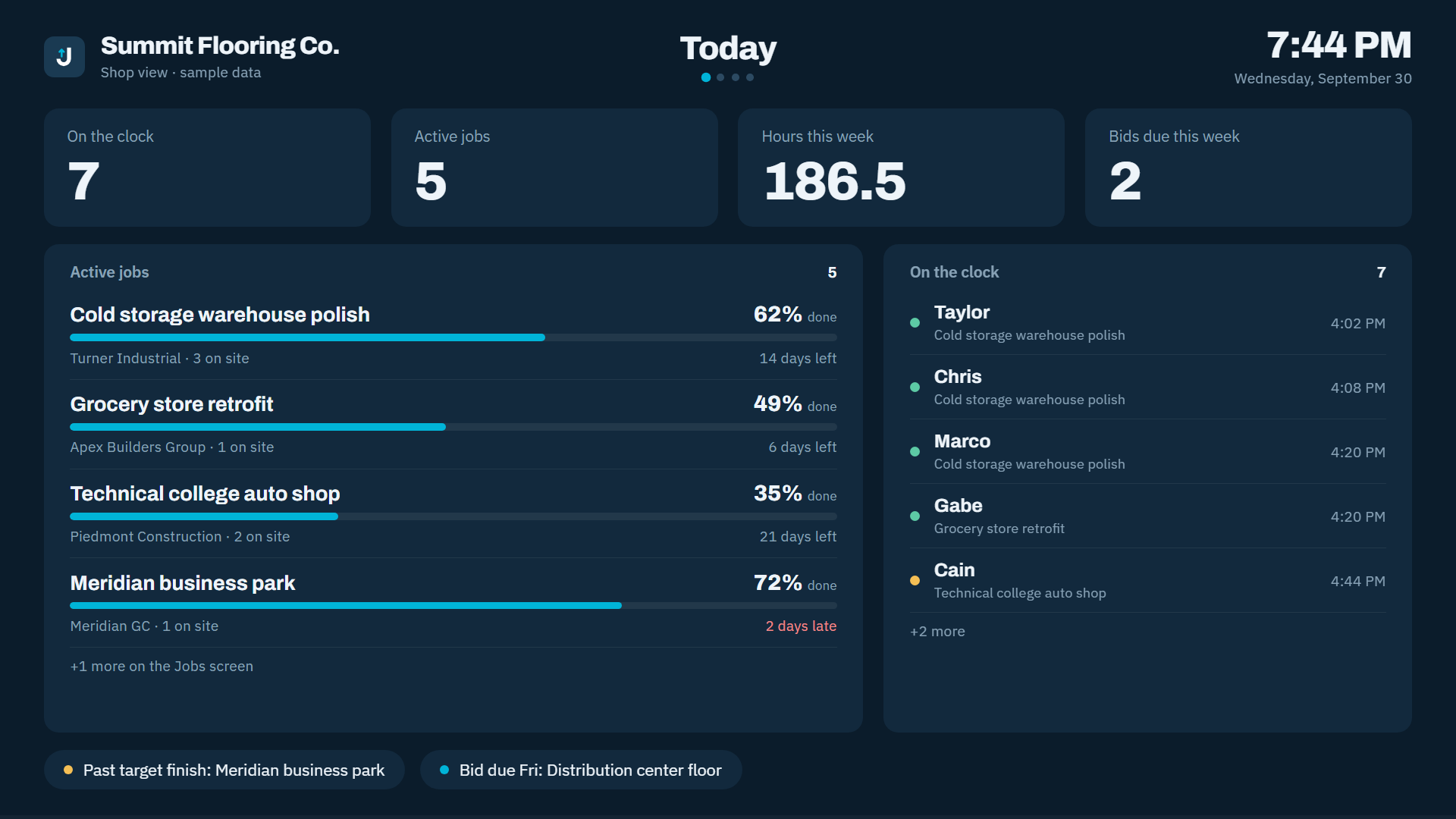Click the Summit Flooring Co. logo icon
This screenshot has height=819, width=1456.
(64, 57)
